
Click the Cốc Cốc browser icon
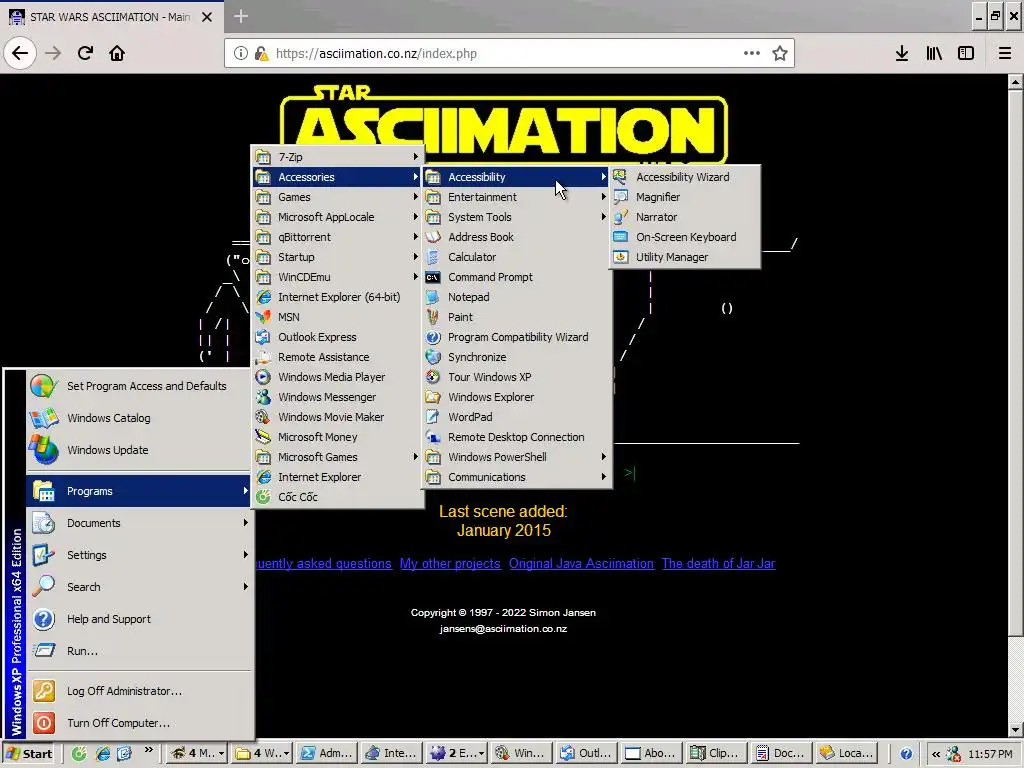pos(263,497)
